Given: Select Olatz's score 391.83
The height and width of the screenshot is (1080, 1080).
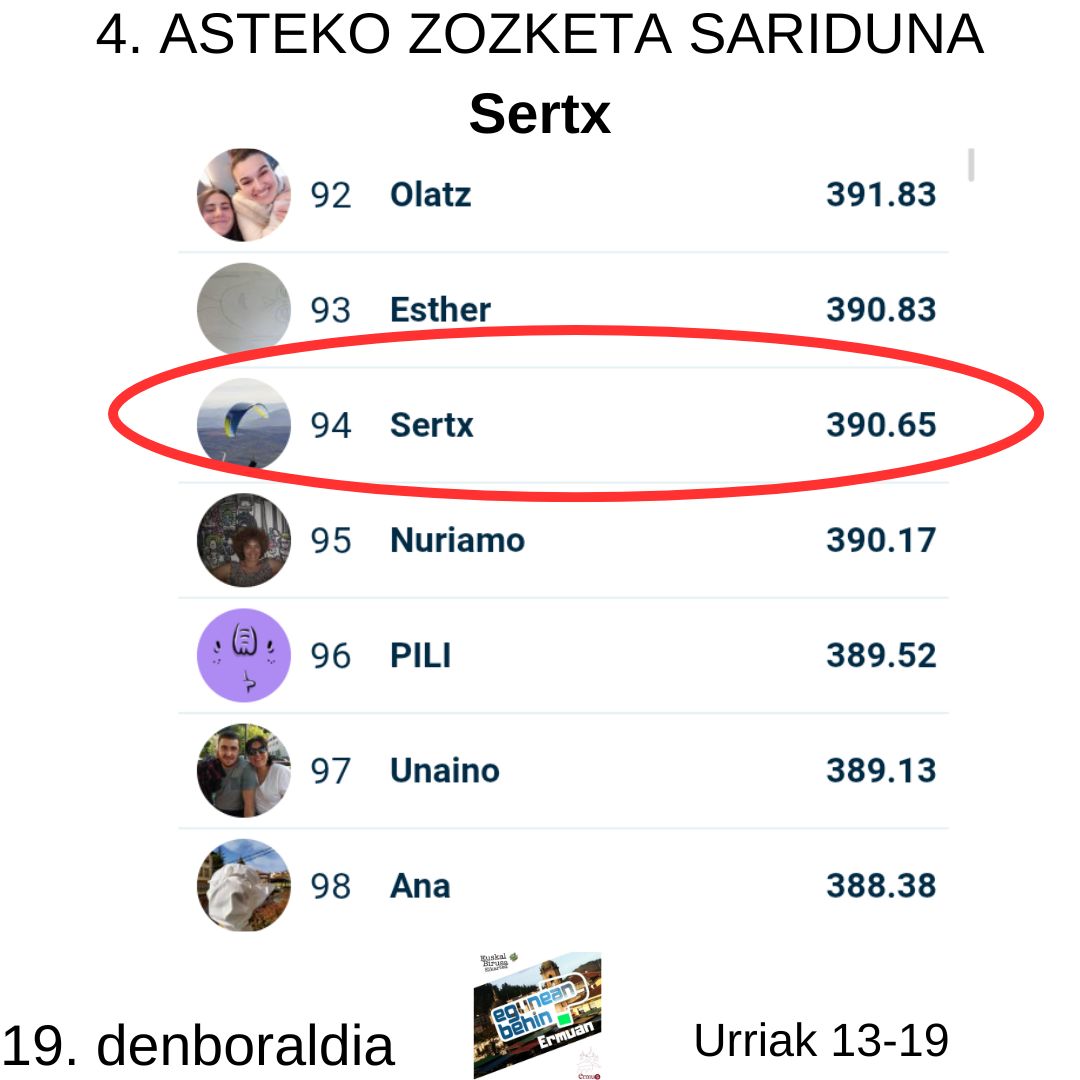Looking at the screenshot, I should [880, 195].
